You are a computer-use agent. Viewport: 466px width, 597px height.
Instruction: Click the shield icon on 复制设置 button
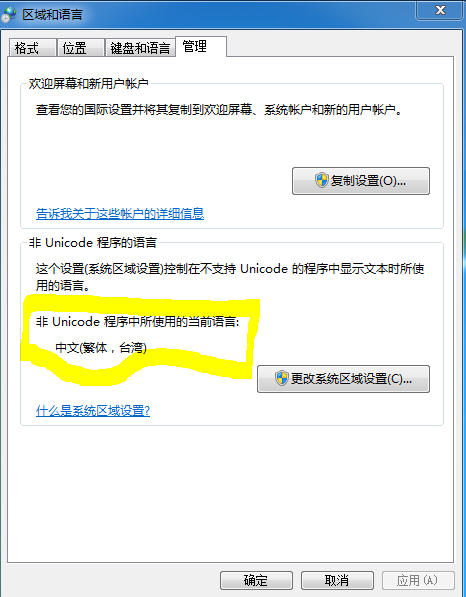[x=322, y=180]
